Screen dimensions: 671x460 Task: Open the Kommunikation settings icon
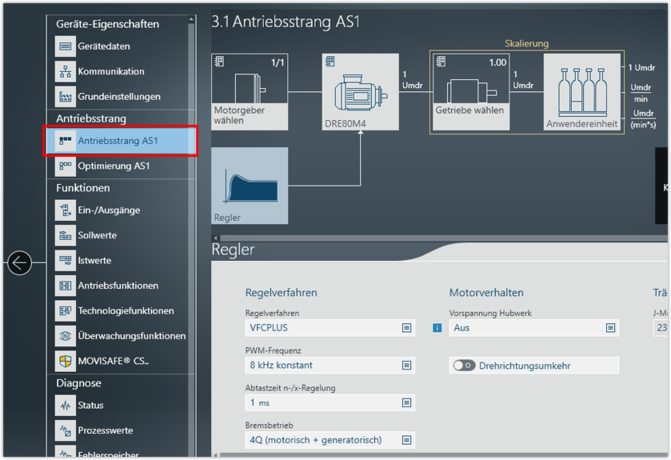pos(65,72)
